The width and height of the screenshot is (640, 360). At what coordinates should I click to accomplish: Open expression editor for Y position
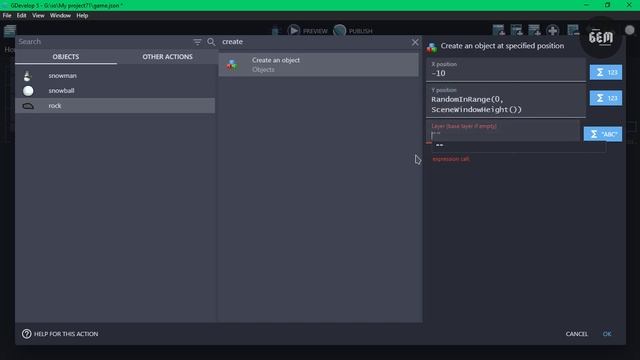click(606, 98)
